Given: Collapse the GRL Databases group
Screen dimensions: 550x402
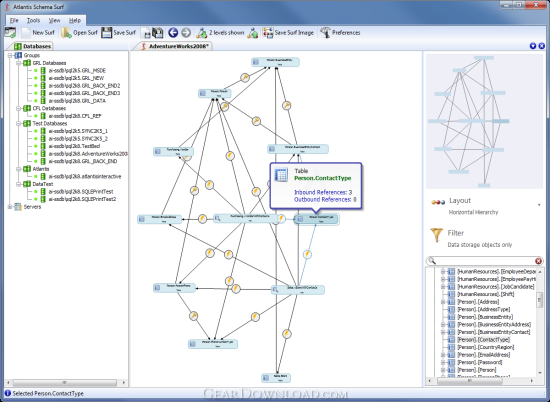Looking at the screenshot, I should point(19,63).
